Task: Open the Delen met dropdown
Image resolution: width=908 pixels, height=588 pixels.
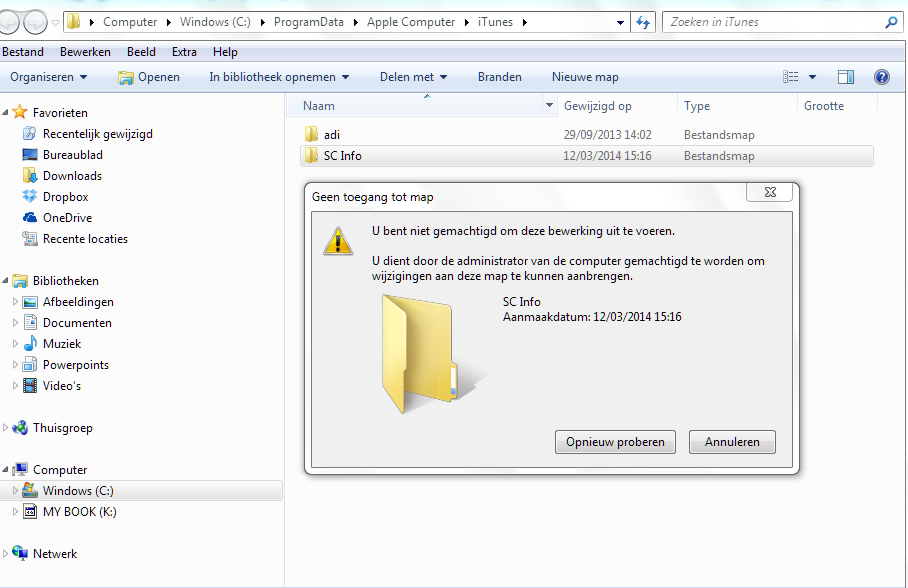Action: (413, 77)
